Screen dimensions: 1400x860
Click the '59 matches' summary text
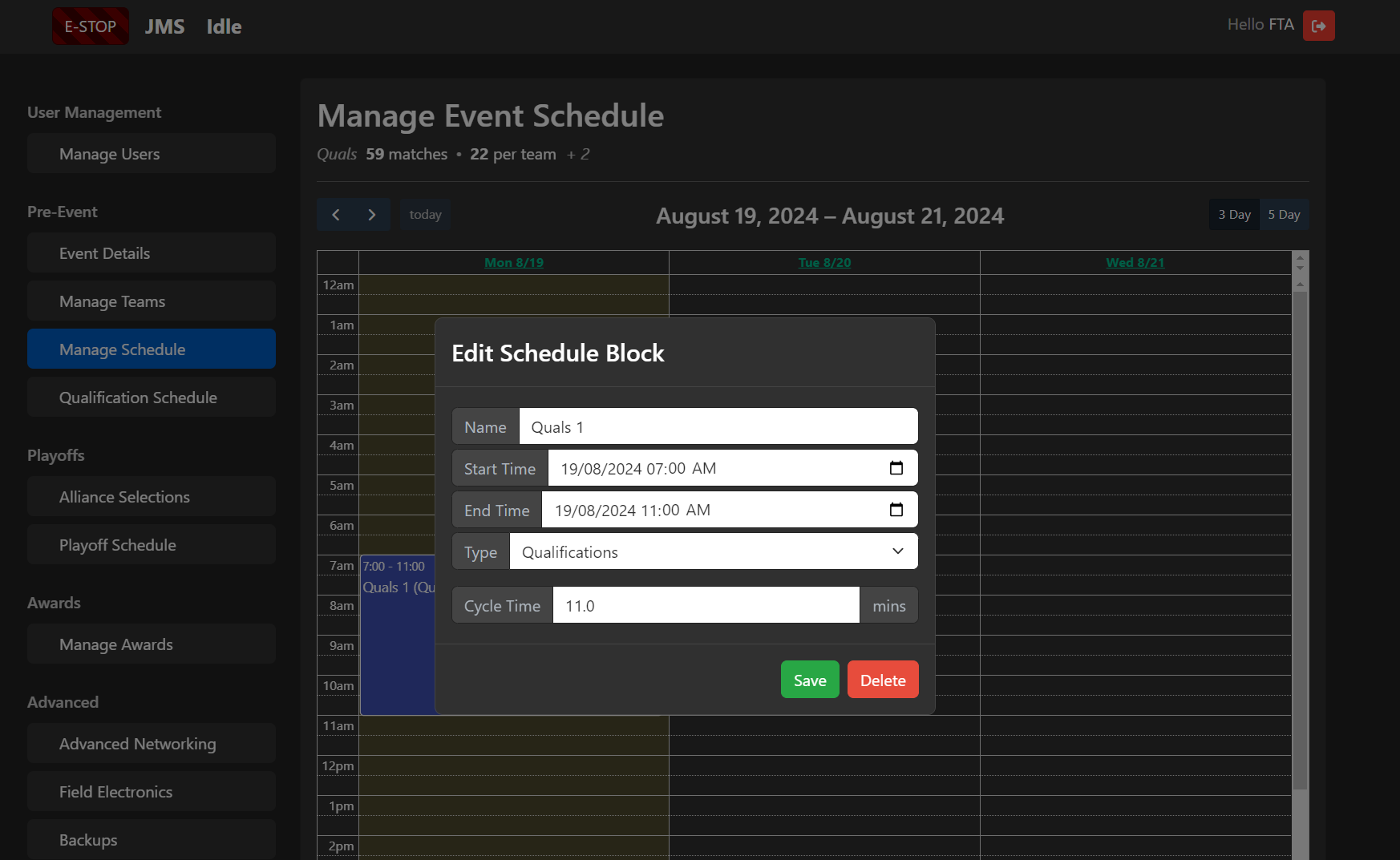click(x=407, y=154)
